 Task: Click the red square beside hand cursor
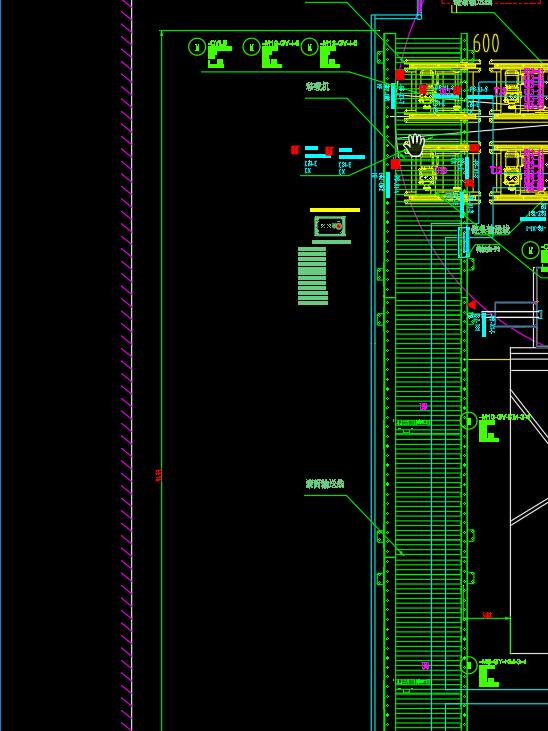[x=395, y=164]
